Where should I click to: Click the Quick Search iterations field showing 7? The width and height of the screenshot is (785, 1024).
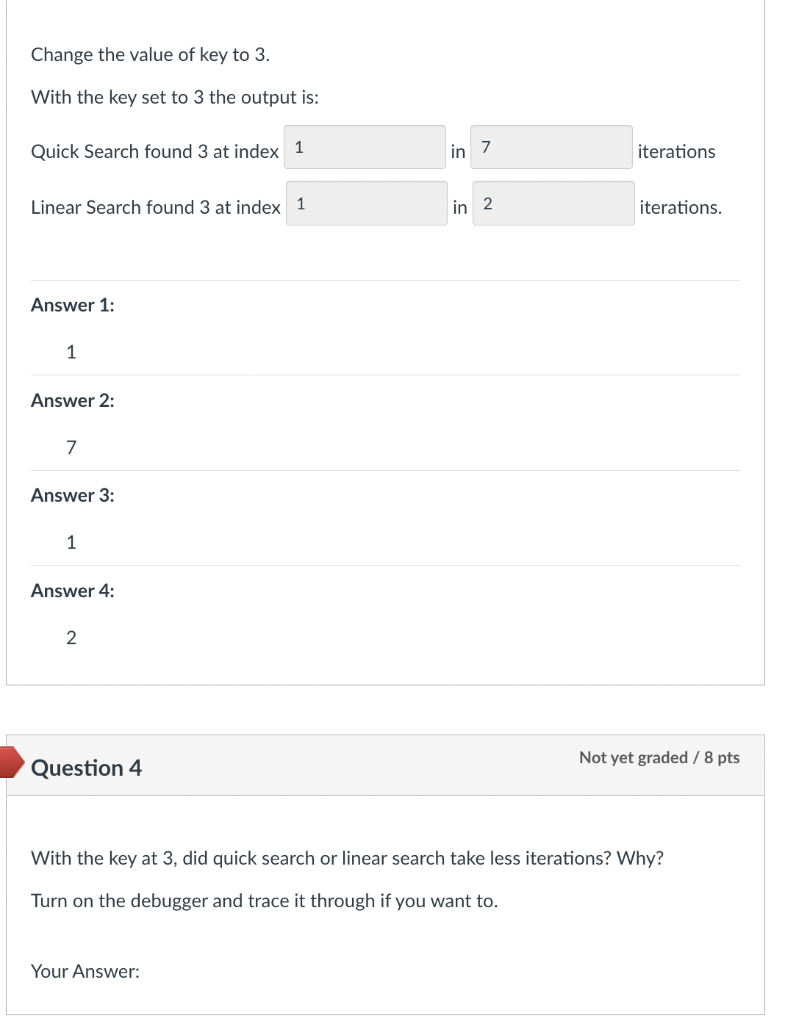click(x=552, y=147)
